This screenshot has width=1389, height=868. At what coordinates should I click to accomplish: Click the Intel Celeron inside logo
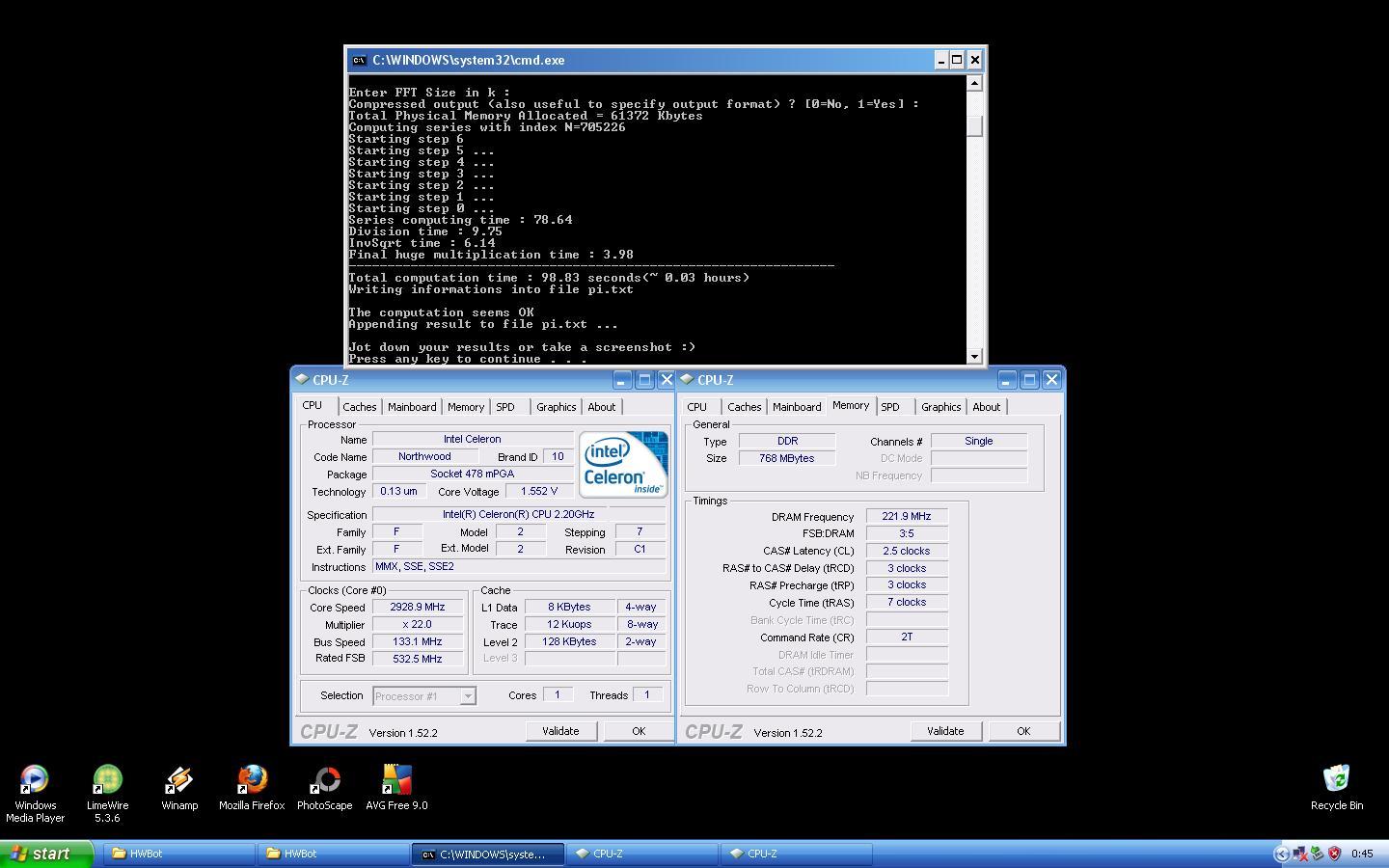tap(623, 464)
